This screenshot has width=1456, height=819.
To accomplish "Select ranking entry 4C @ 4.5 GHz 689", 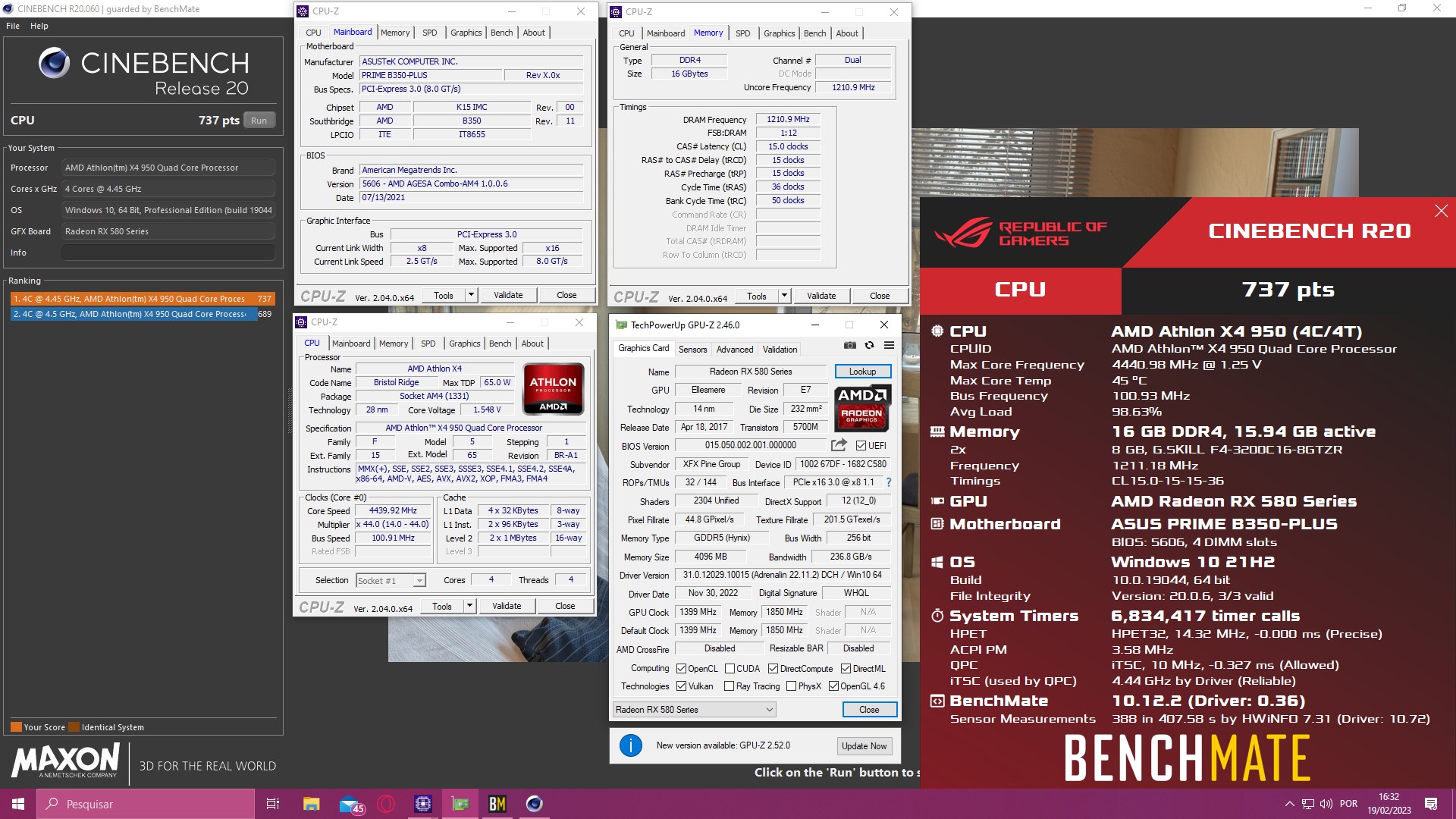I will click(142, 314).
